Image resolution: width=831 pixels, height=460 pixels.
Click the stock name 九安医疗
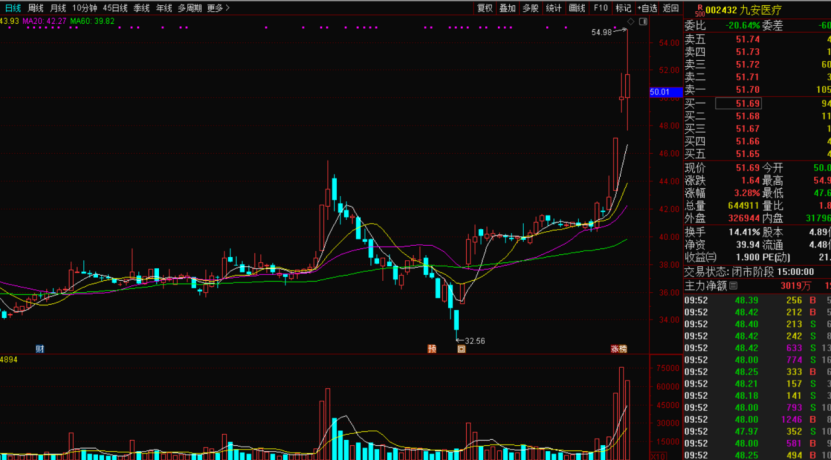[x=760, y=10]
